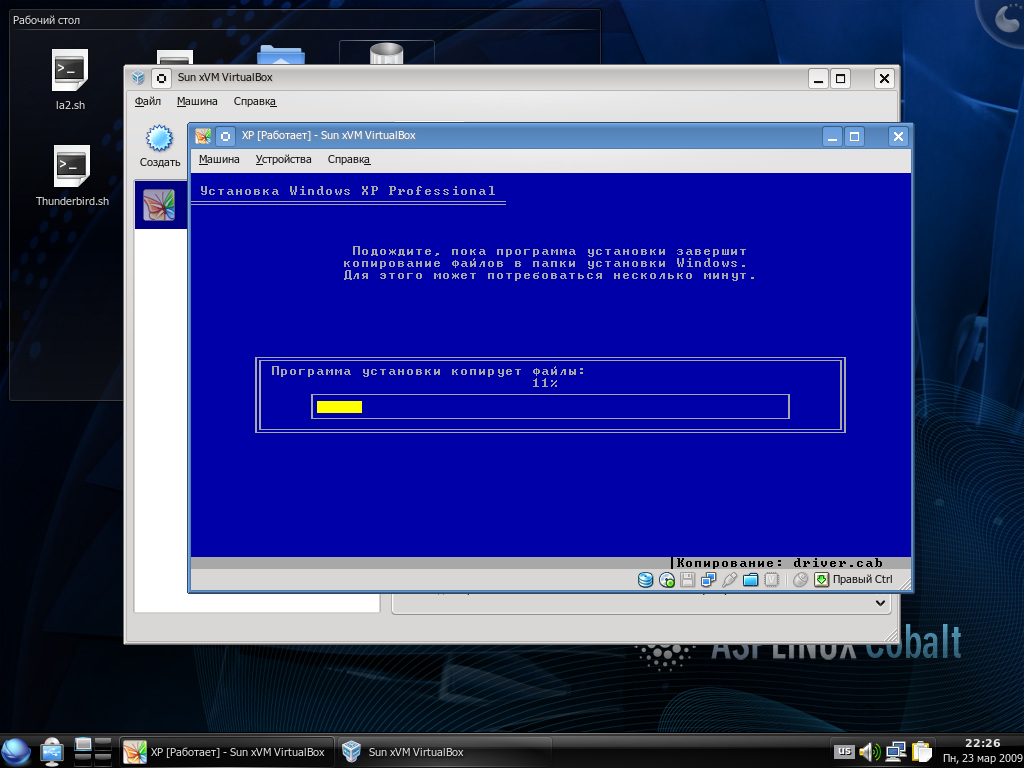
Task: Click the 'Установка Windows XP Professional' heading
Action: pyautogui.click(x=347, y=191)
